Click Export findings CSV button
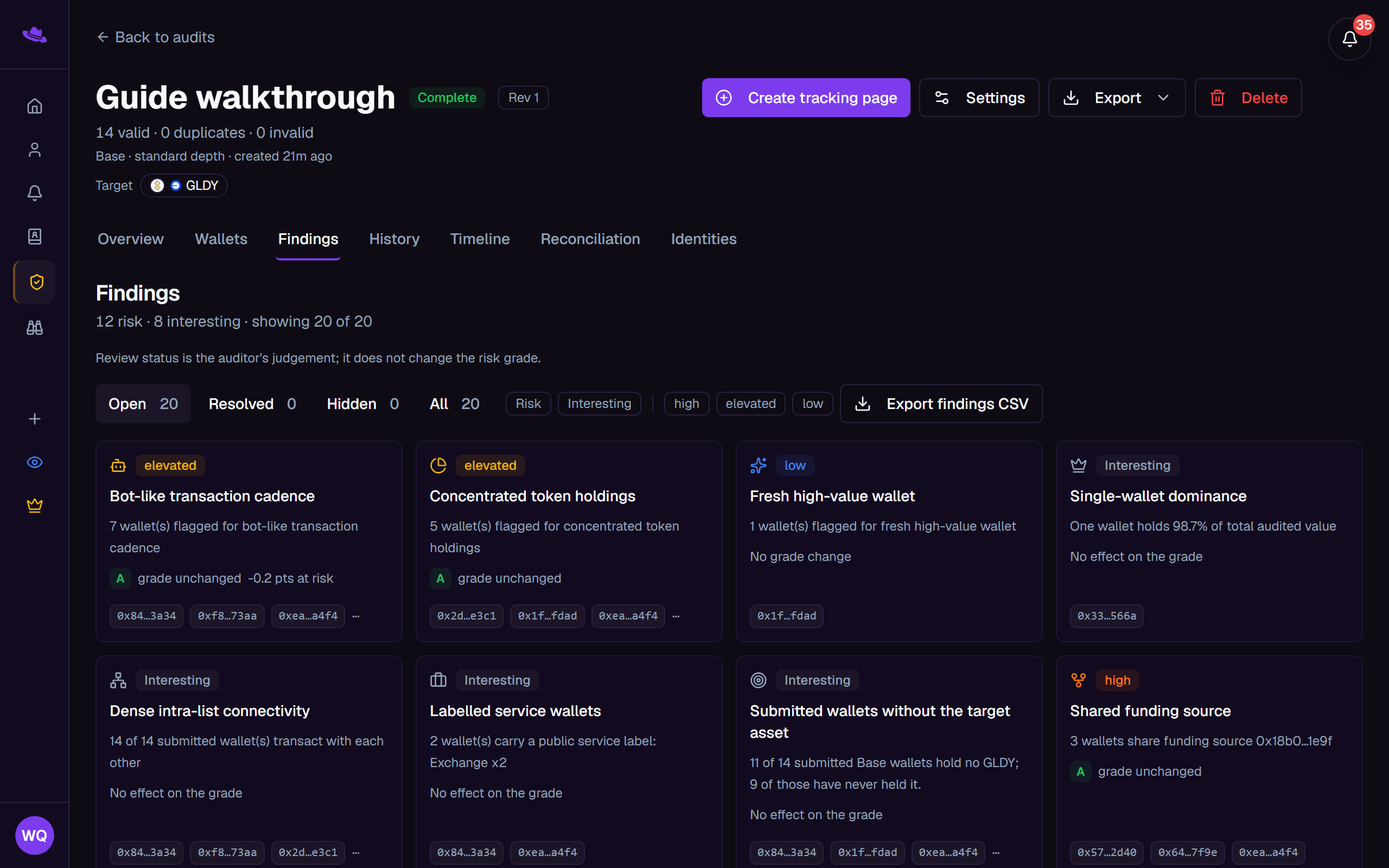The image size is (1389, 868). (941, 404)
